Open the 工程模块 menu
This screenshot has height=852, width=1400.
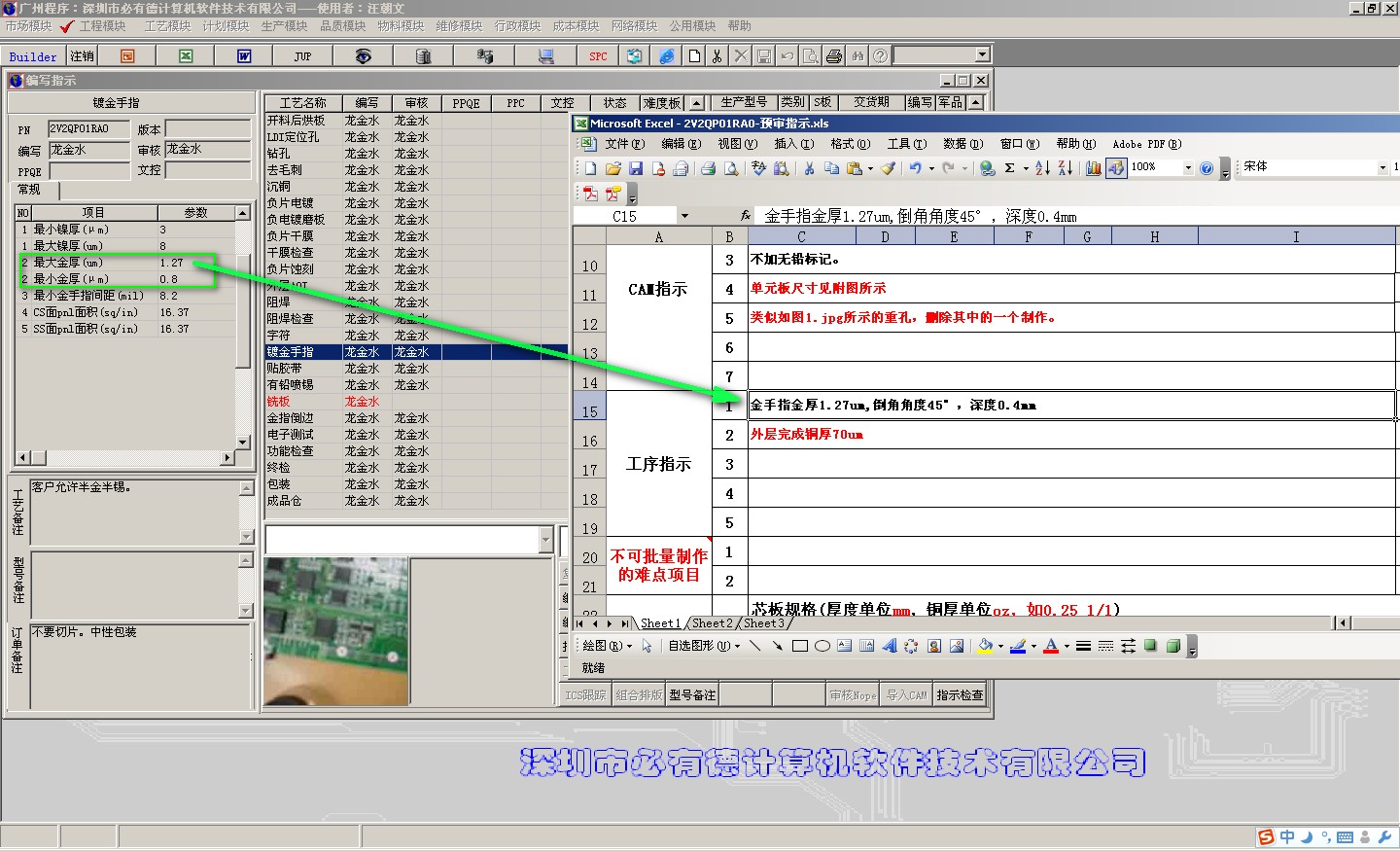(102, 26)
